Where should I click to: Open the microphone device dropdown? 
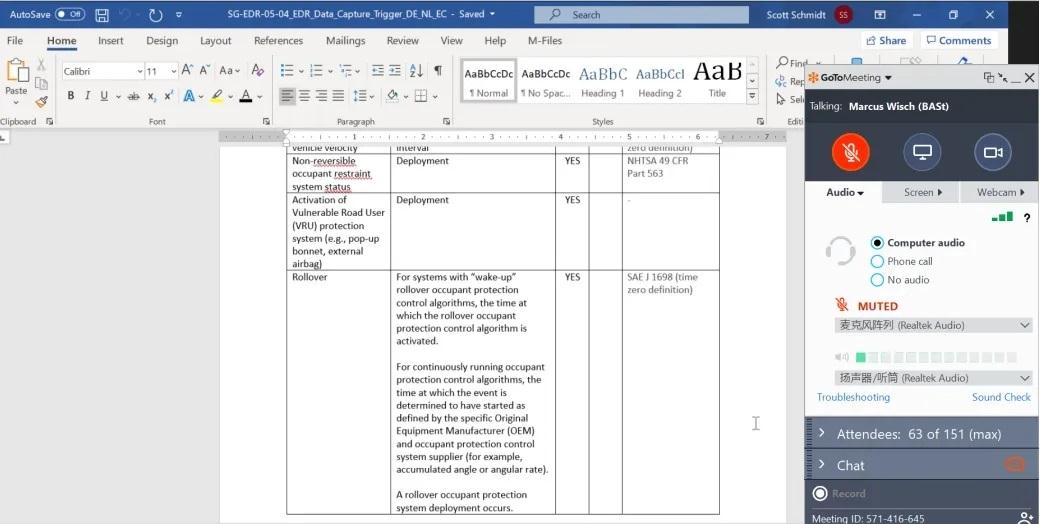click(932, 325)
